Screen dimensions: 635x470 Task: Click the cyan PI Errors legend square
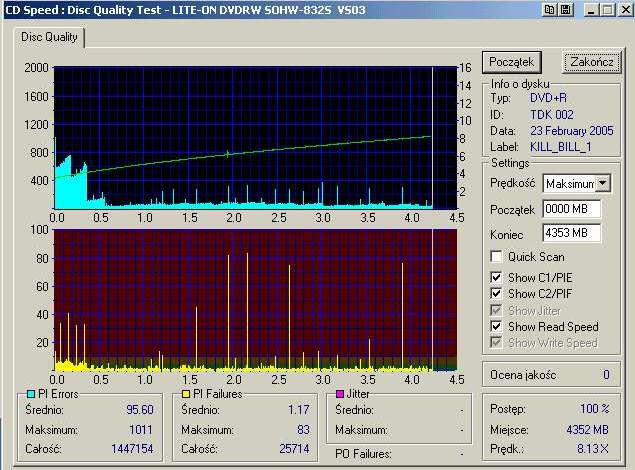click(30, 393)
